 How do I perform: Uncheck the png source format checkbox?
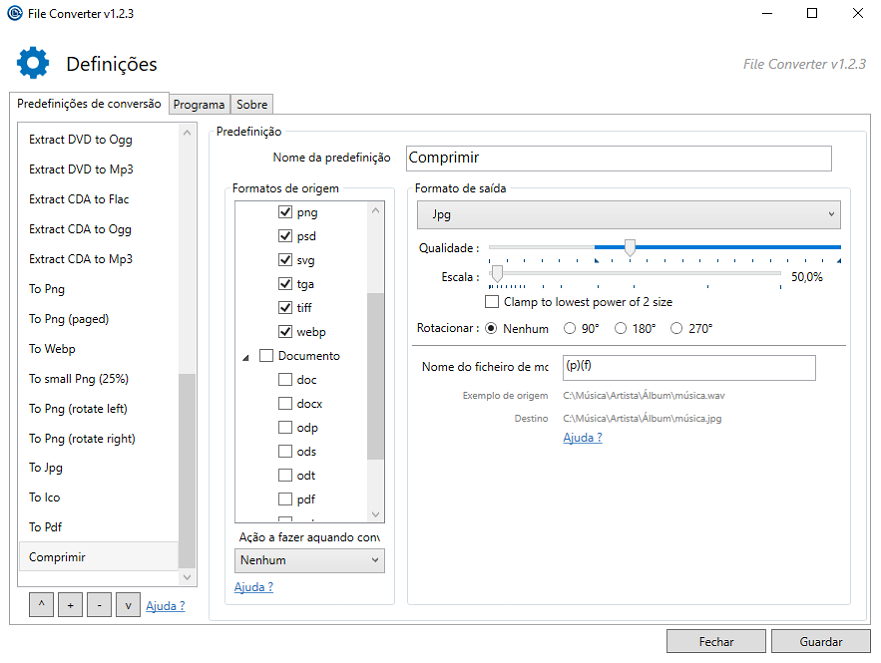(285, 212)
